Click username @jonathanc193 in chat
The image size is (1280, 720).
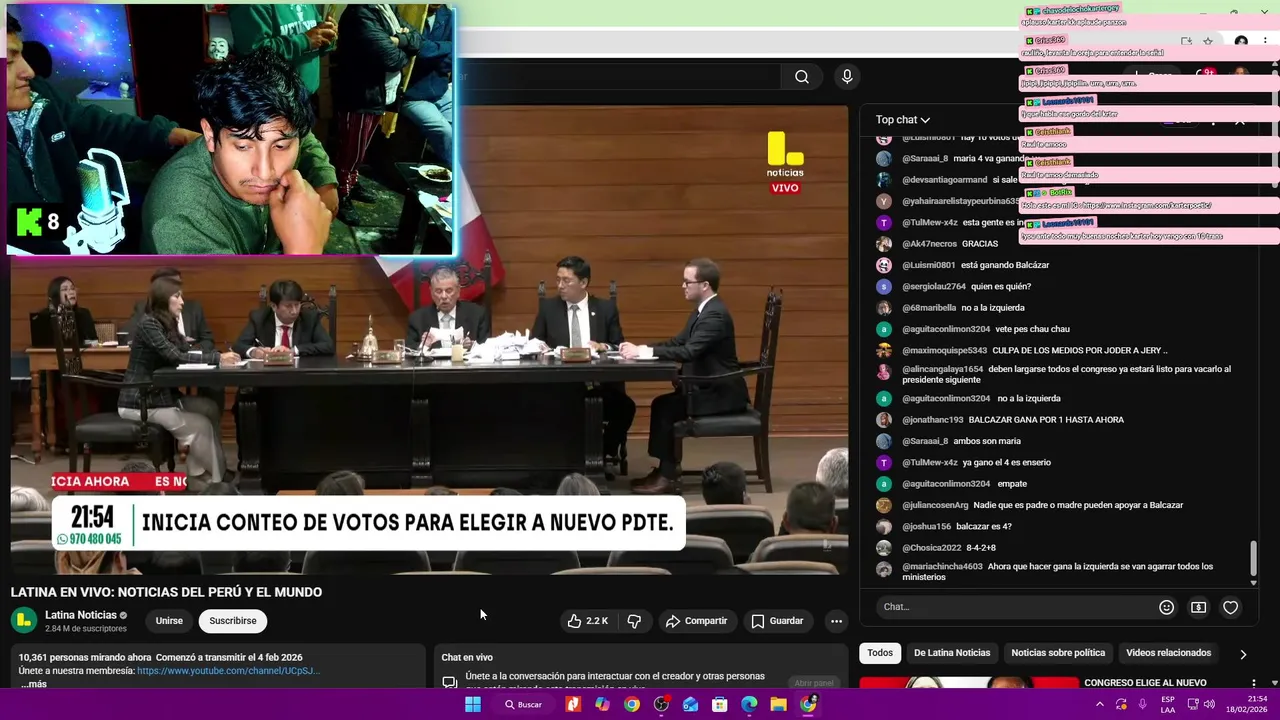[933, 420]
